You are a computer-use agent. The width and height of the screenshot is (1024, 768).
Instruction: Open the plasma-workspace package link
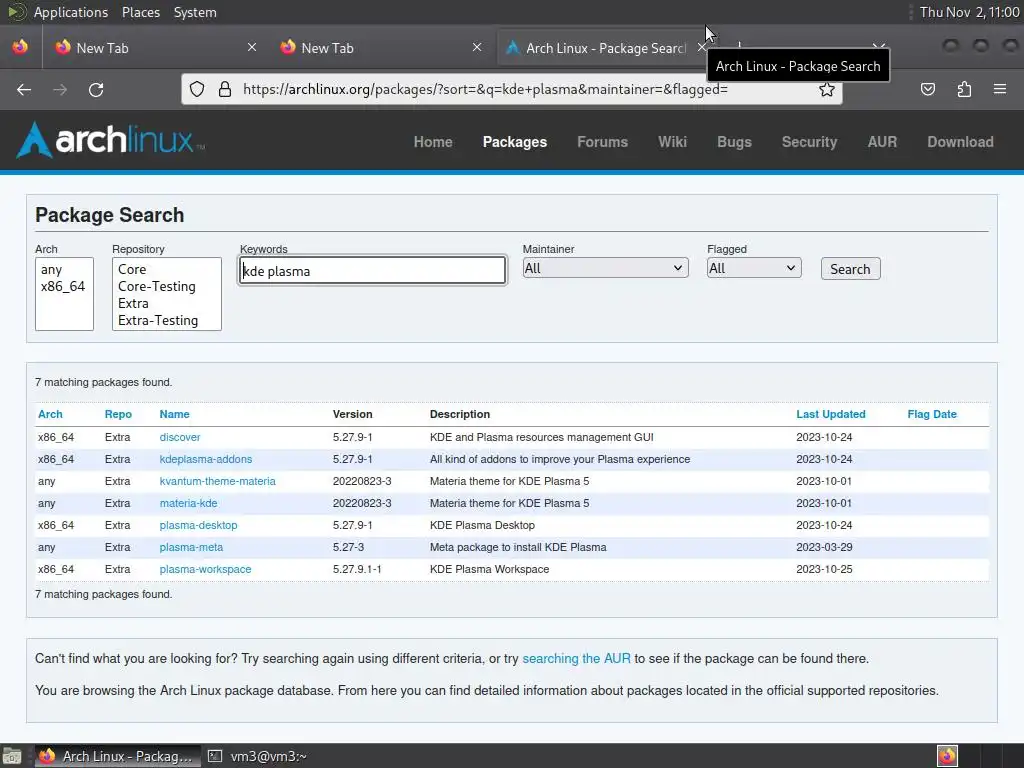tap(205, 569)
